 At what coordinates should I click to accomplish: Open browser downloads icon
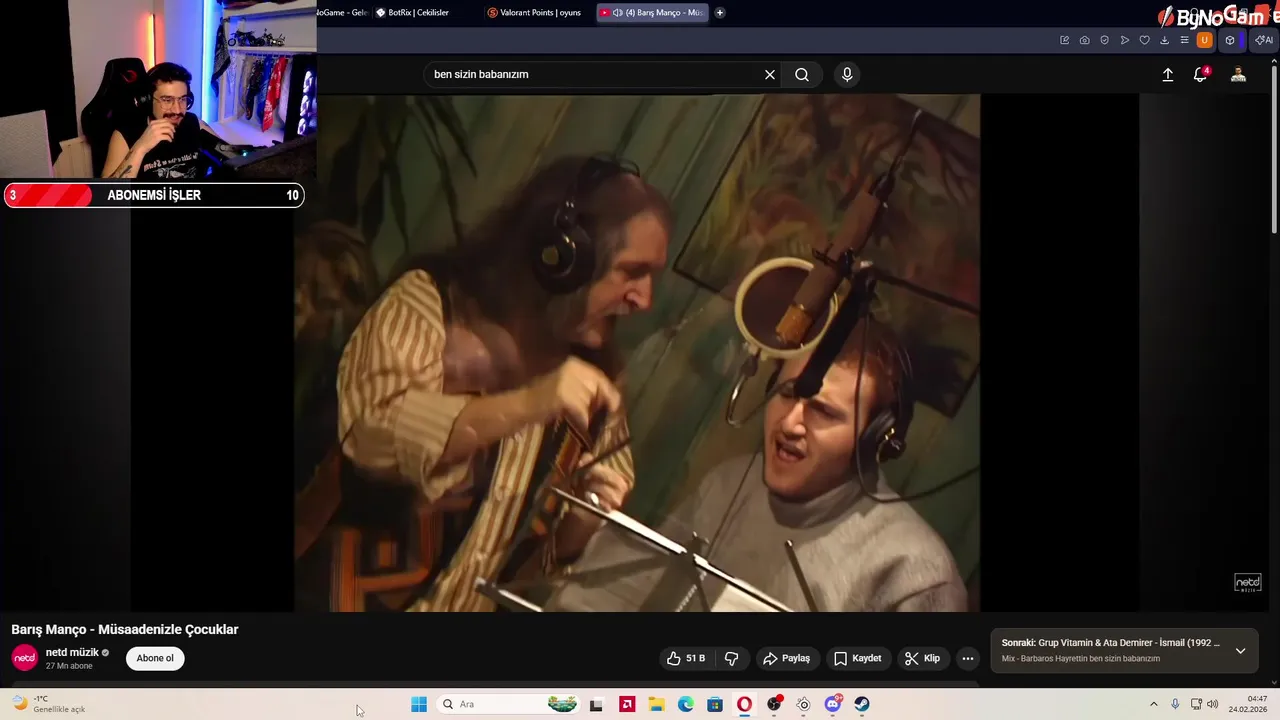1164,40
